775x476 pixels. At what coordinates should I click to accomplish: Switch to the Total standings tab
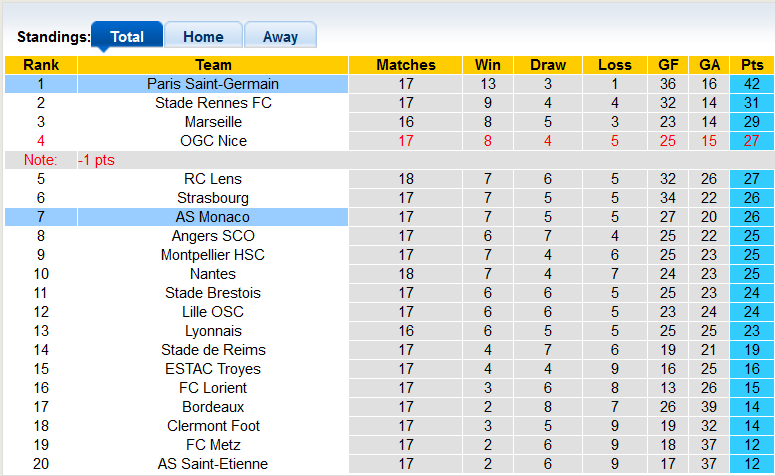click(126, 37)
